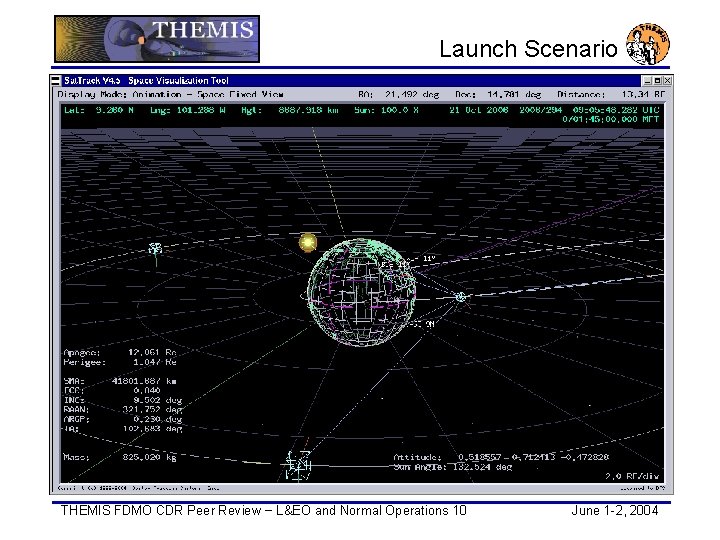Select the ARGP 0.230 deg value
The width and height of the screenshot is (720, 540).
click(123, 419)
